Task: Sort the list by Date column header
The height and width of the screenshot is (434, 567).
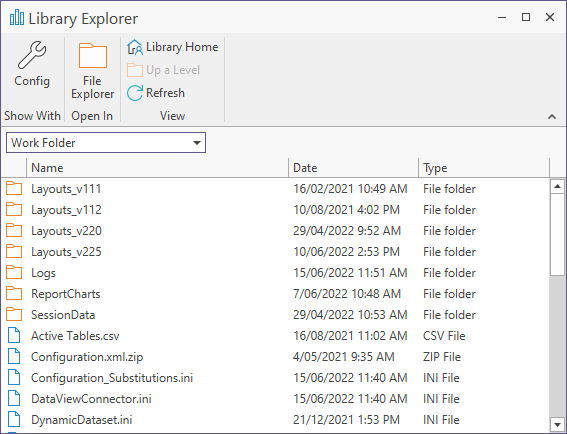Action: point(354,168)
